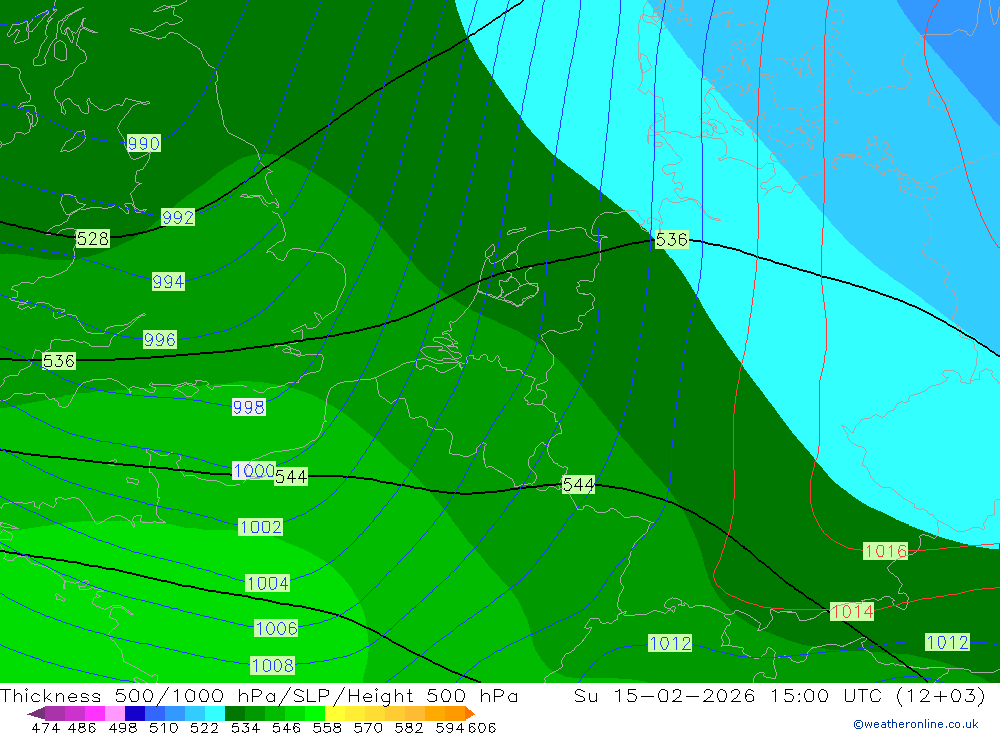Click the cyan legend swatch above 522
Image resolution: width=1000 pixels, height=733 pixels.
click(215, 713)
